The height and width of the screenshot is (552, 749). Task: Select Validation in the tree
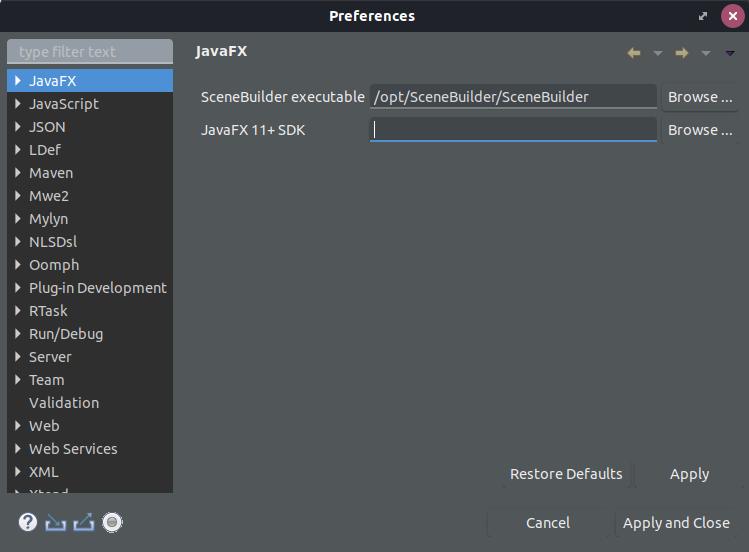(64, 403)
